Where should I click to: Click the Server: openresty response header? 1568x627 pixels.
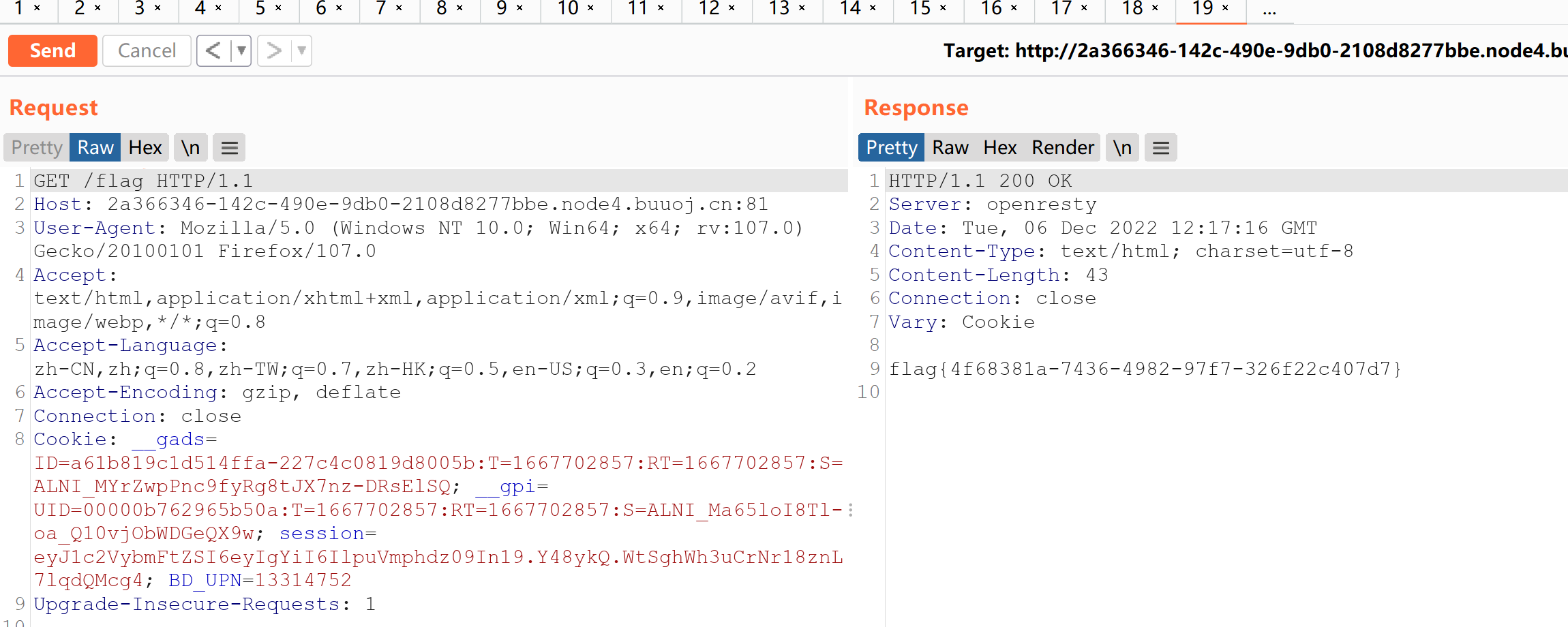pos(993,204)
